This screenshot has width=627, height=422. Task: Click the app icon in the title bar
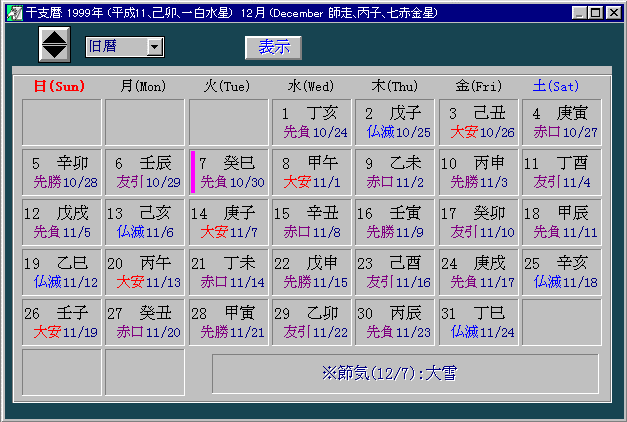pyautogui.click(x=12, y=12)
